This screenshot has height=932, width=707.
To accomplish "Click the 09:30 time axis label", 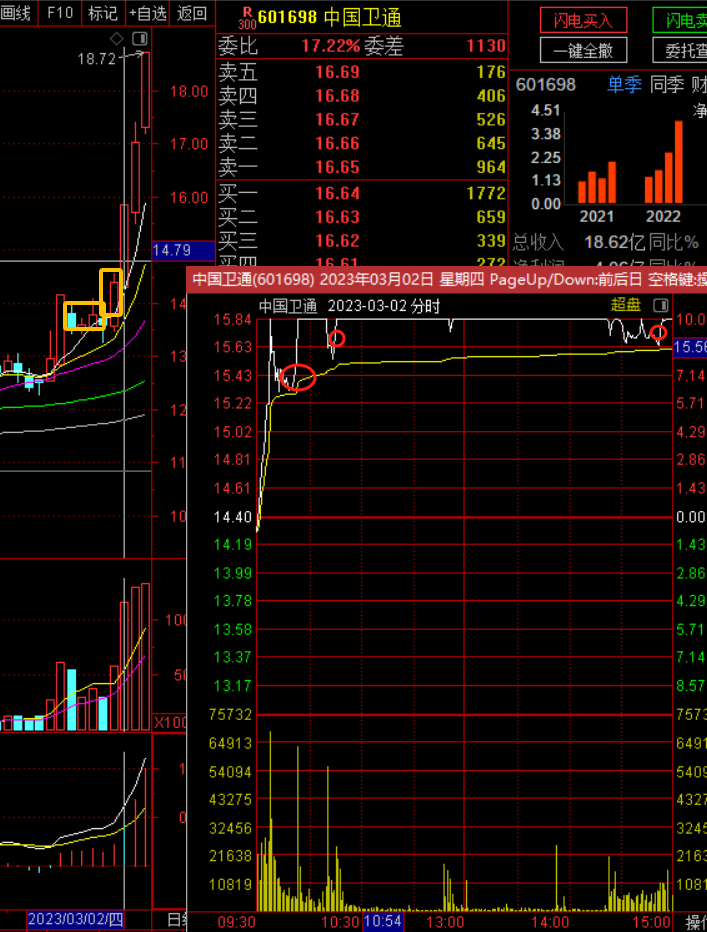I will tap(236, 922).
